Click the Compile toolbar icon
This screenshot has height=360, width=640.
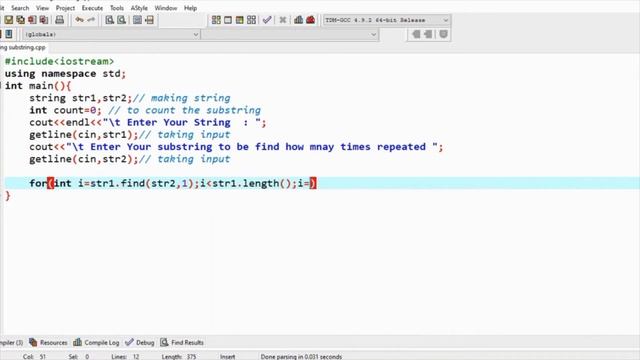pos(216,20)
